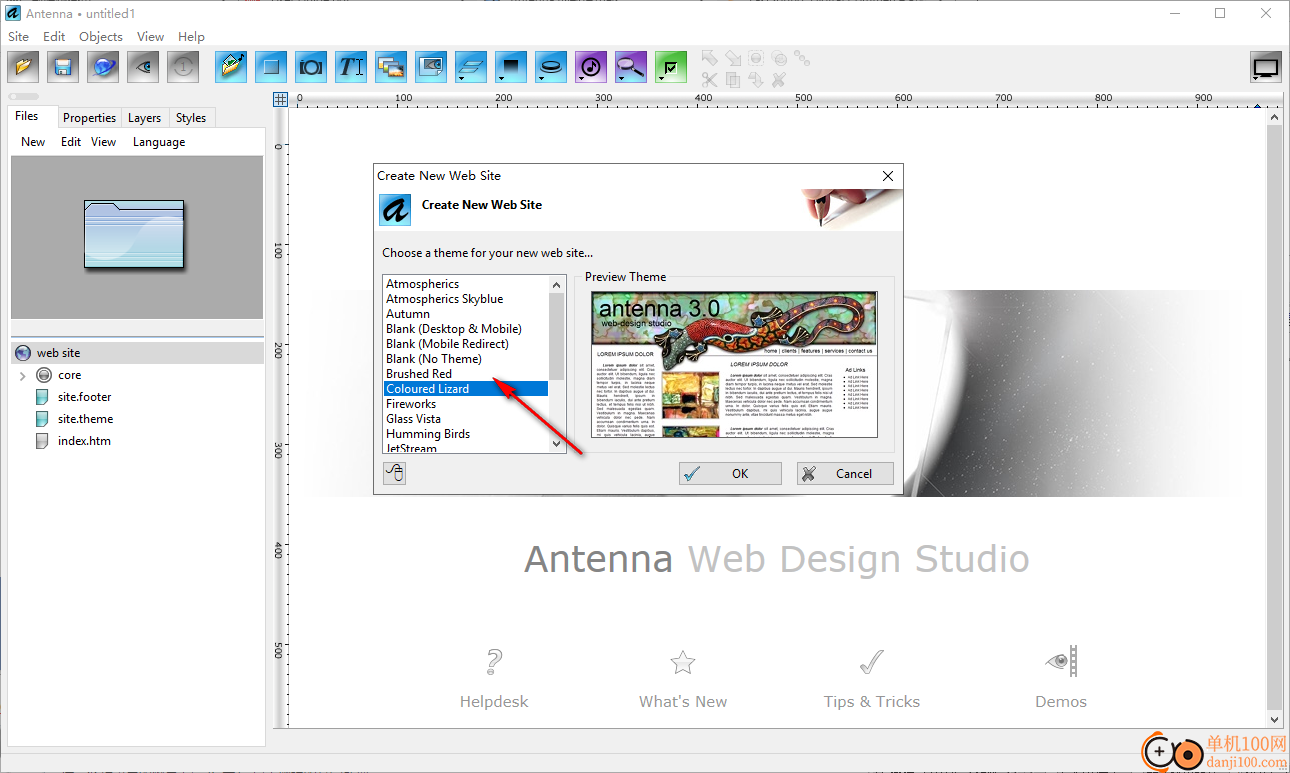Open the Language menu in Files panel
The height and width of the screenshot is (773, 1290).
click(x=159, y=142)
